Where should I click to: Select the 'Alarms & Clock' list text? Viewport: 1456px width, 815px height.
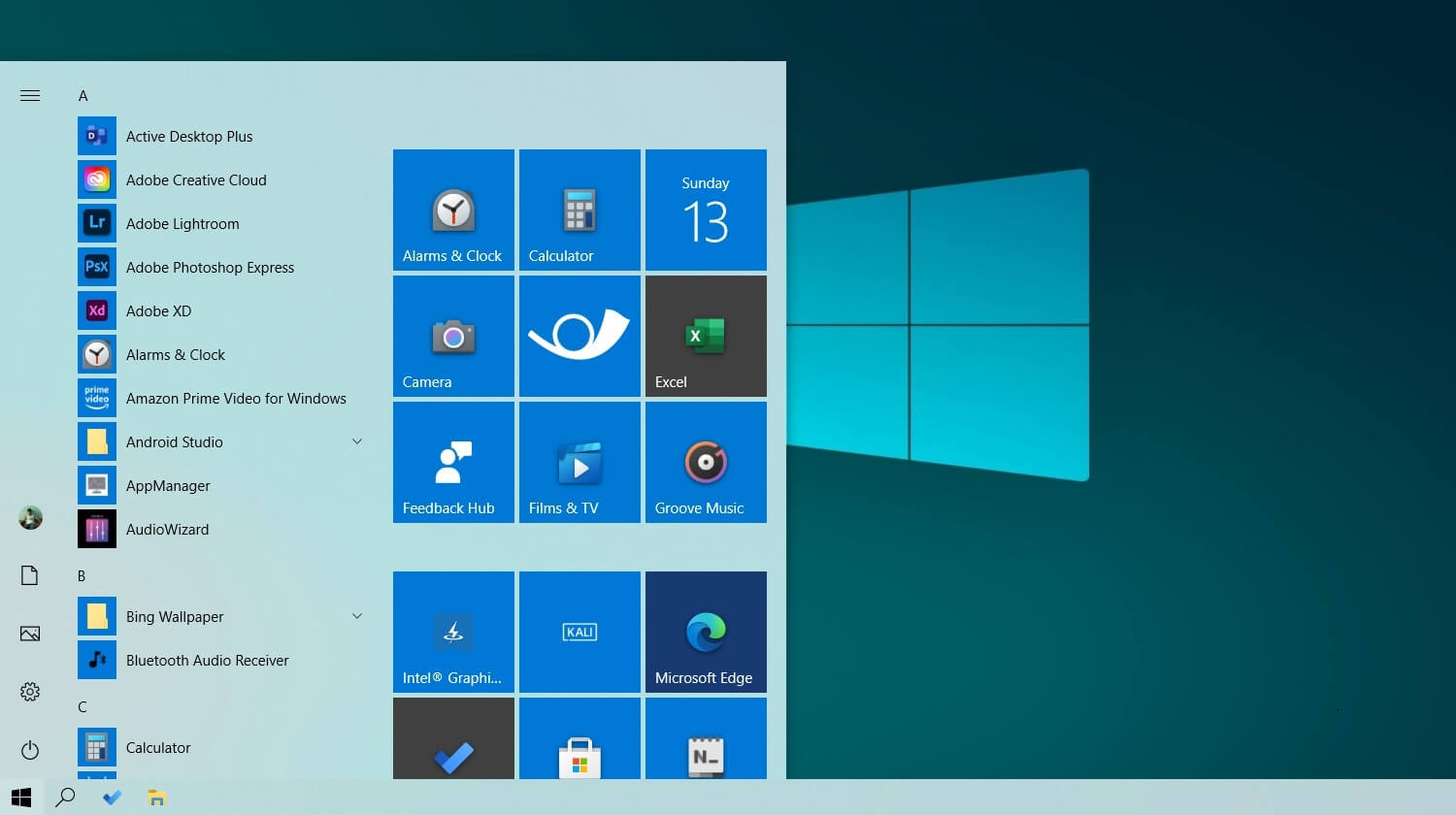176,355
